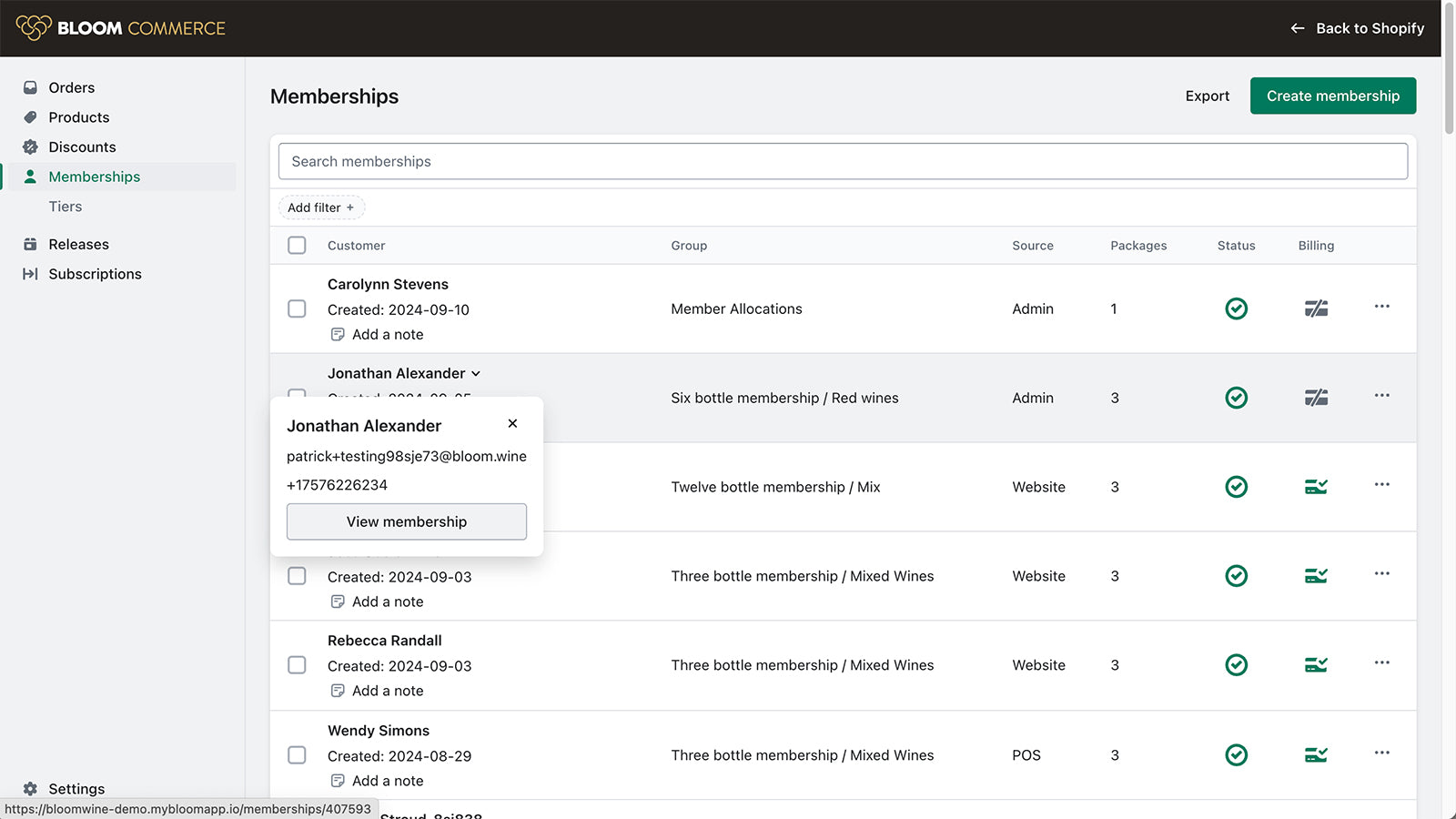The width and height of the screenshot is (1456, 819).
Task: Check the checkbox for Rebecca Randall
Action: 297,665
